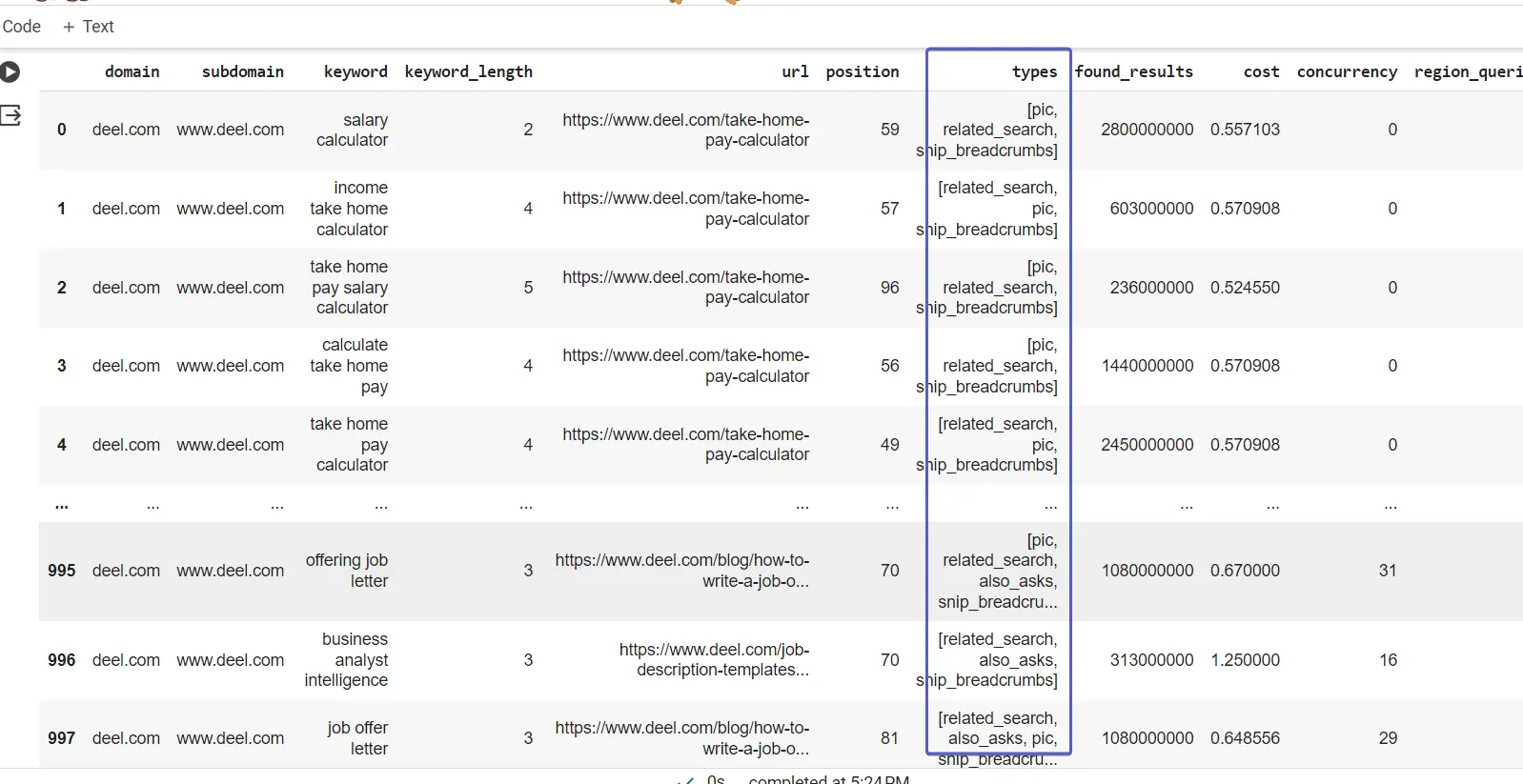The height and width of the screenshot is (784, 1523).
Task: Click the url column header
Action: coord(795,71)
